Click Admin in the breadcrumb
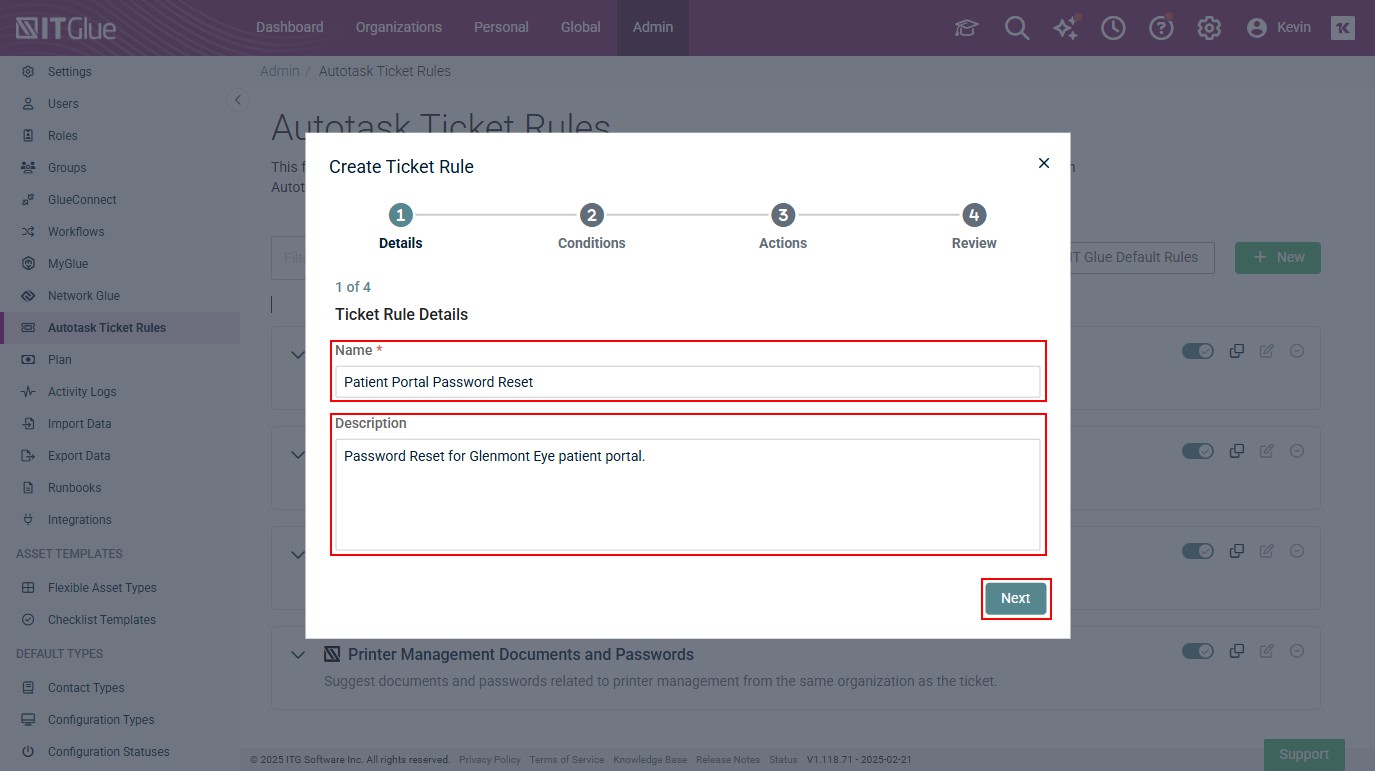Image resolution: width=1375 pixels, height=771 pixels. pyautogui.click(x=280, y=71)
